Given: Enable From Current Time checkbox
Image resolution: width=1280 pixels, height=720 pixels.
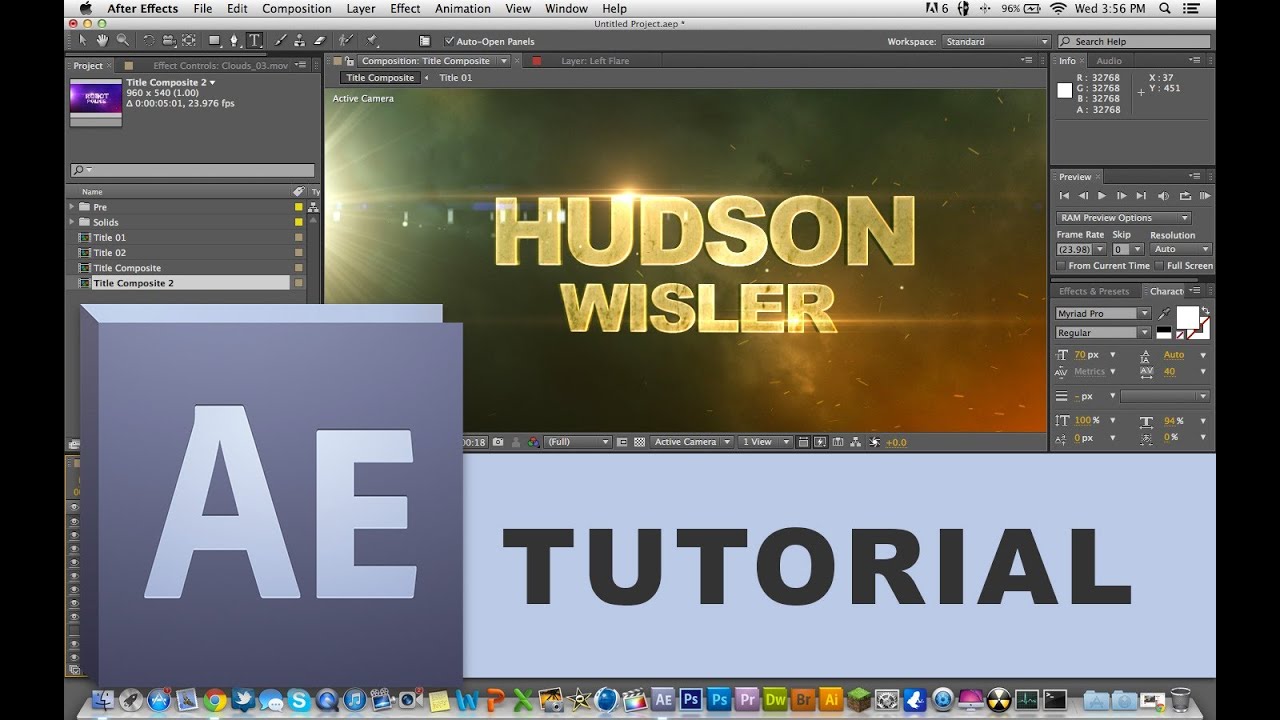Looking at the screenshot, I should 1061,266.
